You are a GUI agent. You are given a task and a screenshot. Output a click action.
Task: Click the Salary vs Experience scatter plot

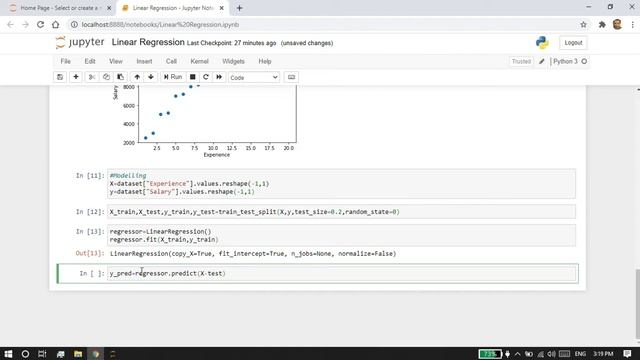click(204, 121)
